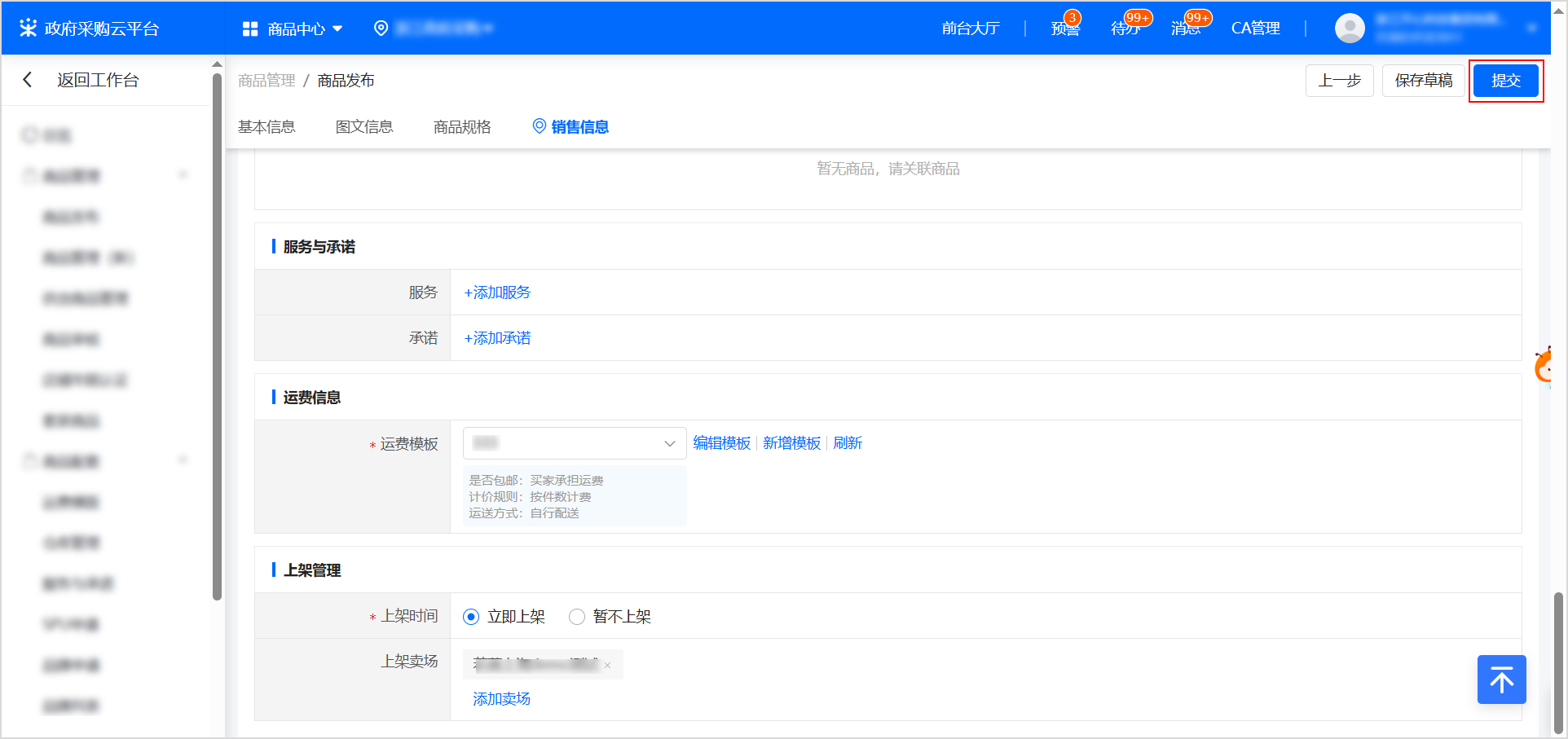
Task: Select the 暂不上架 radio option
Action: [577, 617]
